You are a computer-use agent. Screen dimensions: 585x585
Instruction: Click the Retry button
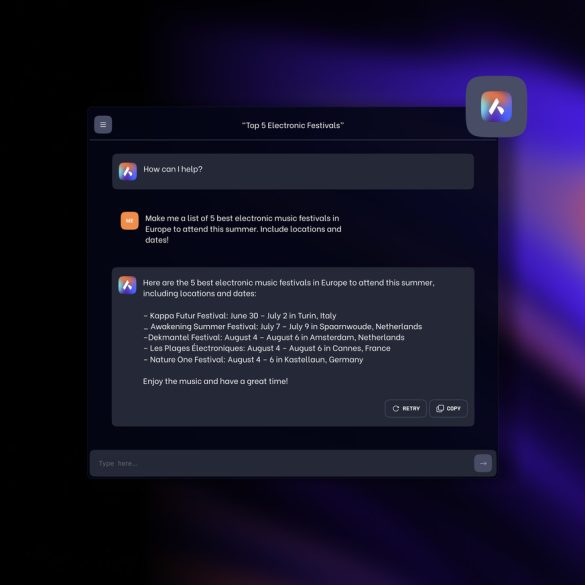pos(406,409)
